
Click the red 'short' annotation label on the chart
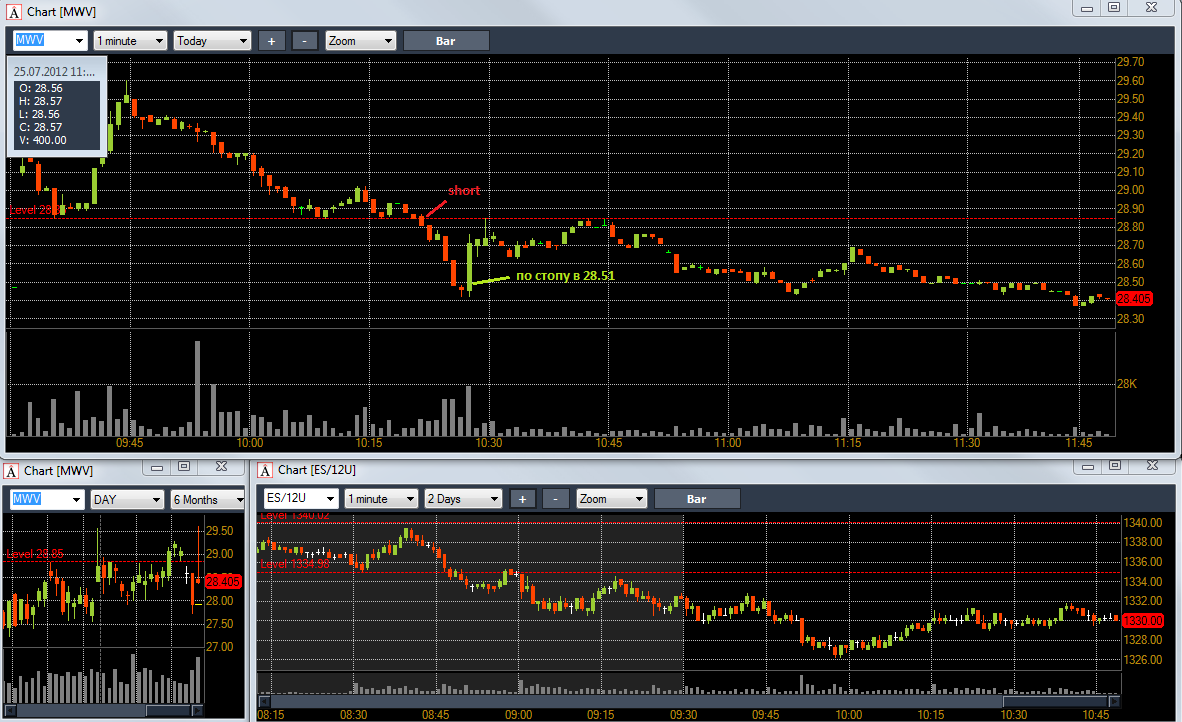[463, 191]
